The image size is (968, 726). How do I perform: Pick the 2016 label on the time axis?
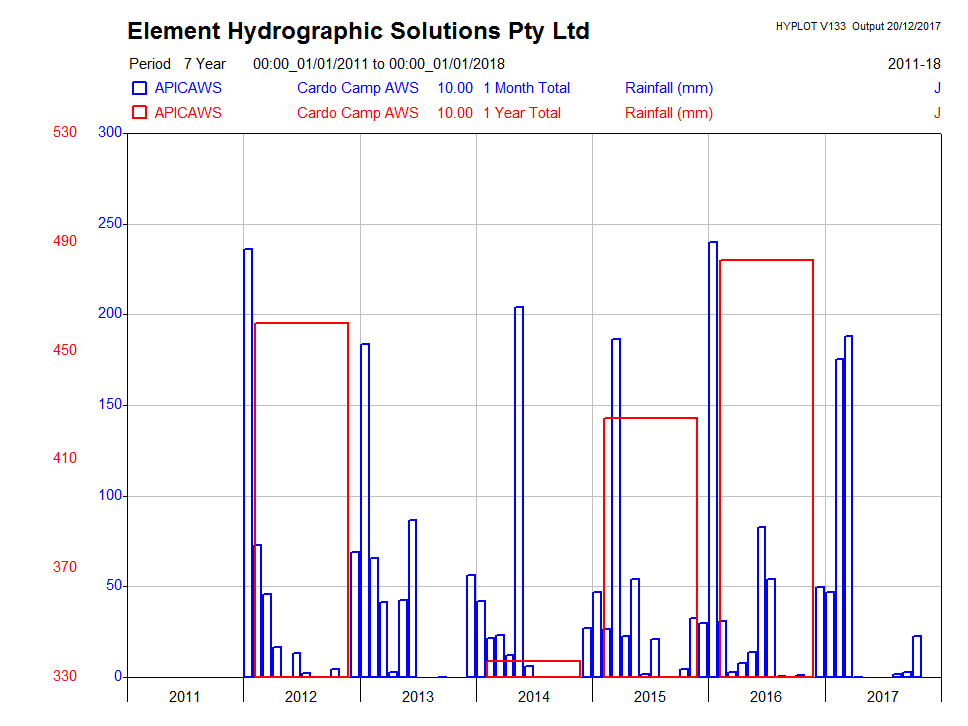tap(766, 696)
